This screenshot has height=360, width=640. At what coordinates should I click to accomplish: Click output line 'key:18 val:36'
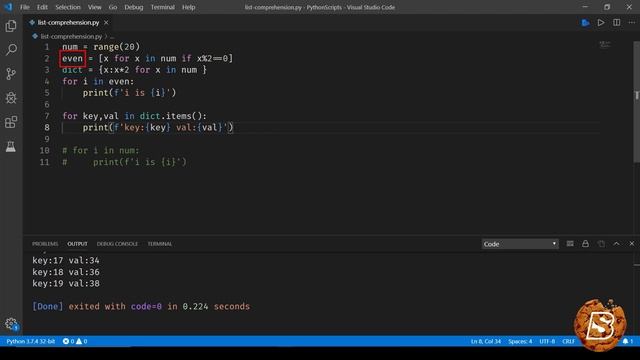click(66, 272)
